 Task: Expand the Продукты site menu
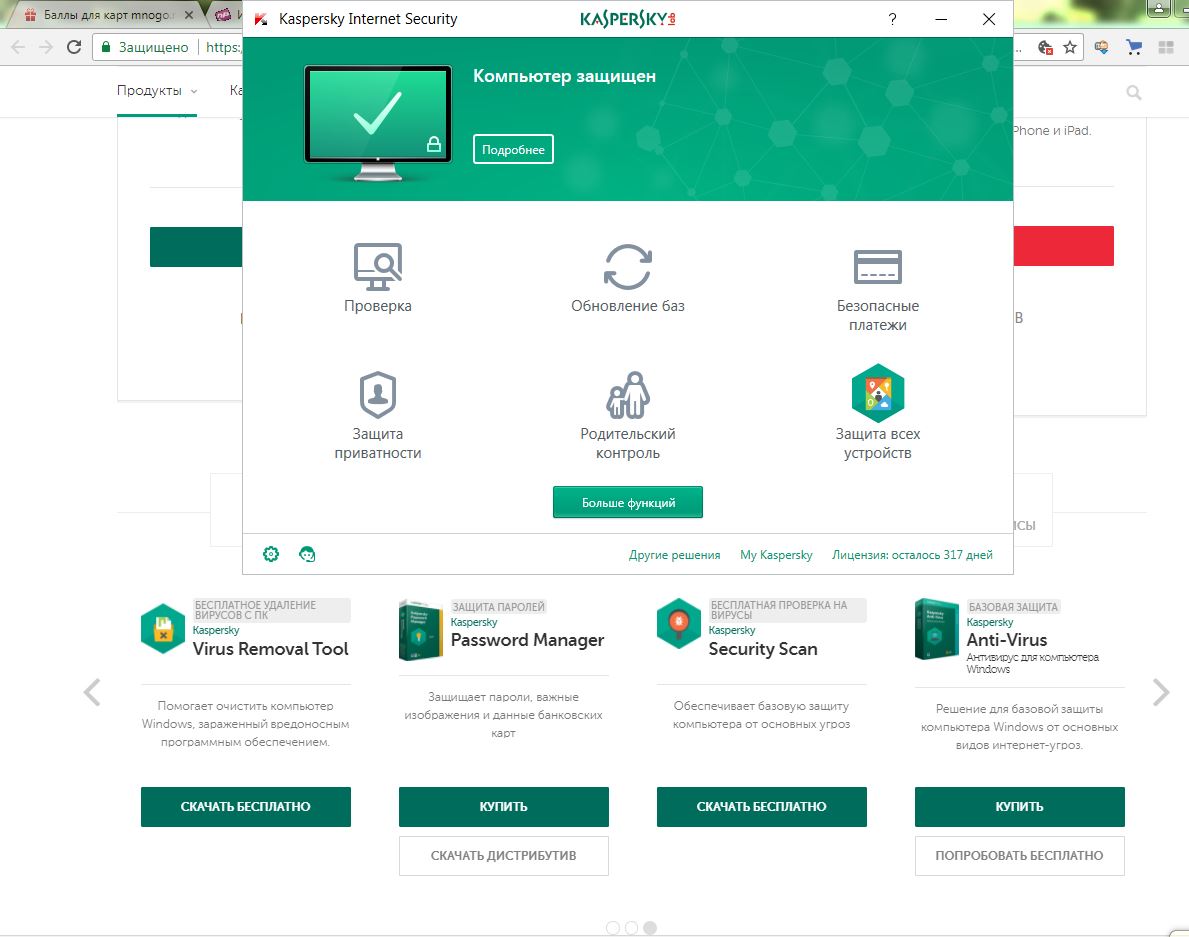(156, 90)
